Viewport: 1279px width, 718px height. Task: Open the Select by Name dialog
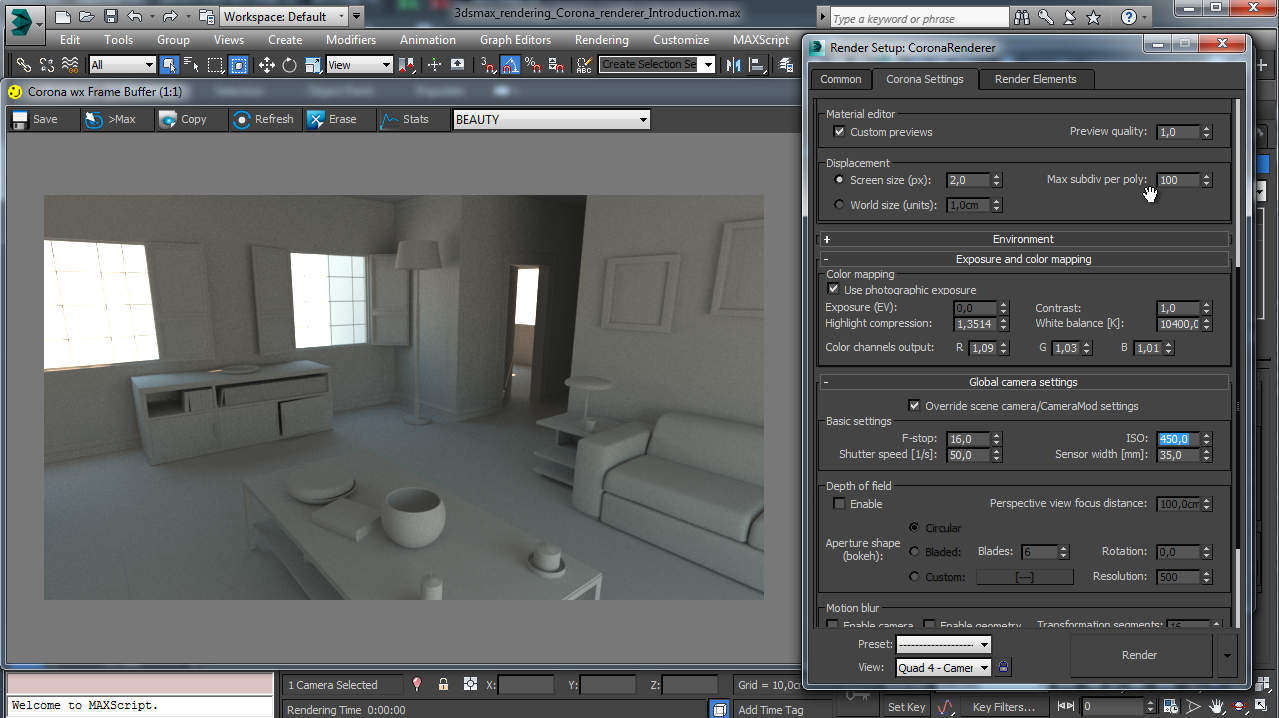click(192, 65)
